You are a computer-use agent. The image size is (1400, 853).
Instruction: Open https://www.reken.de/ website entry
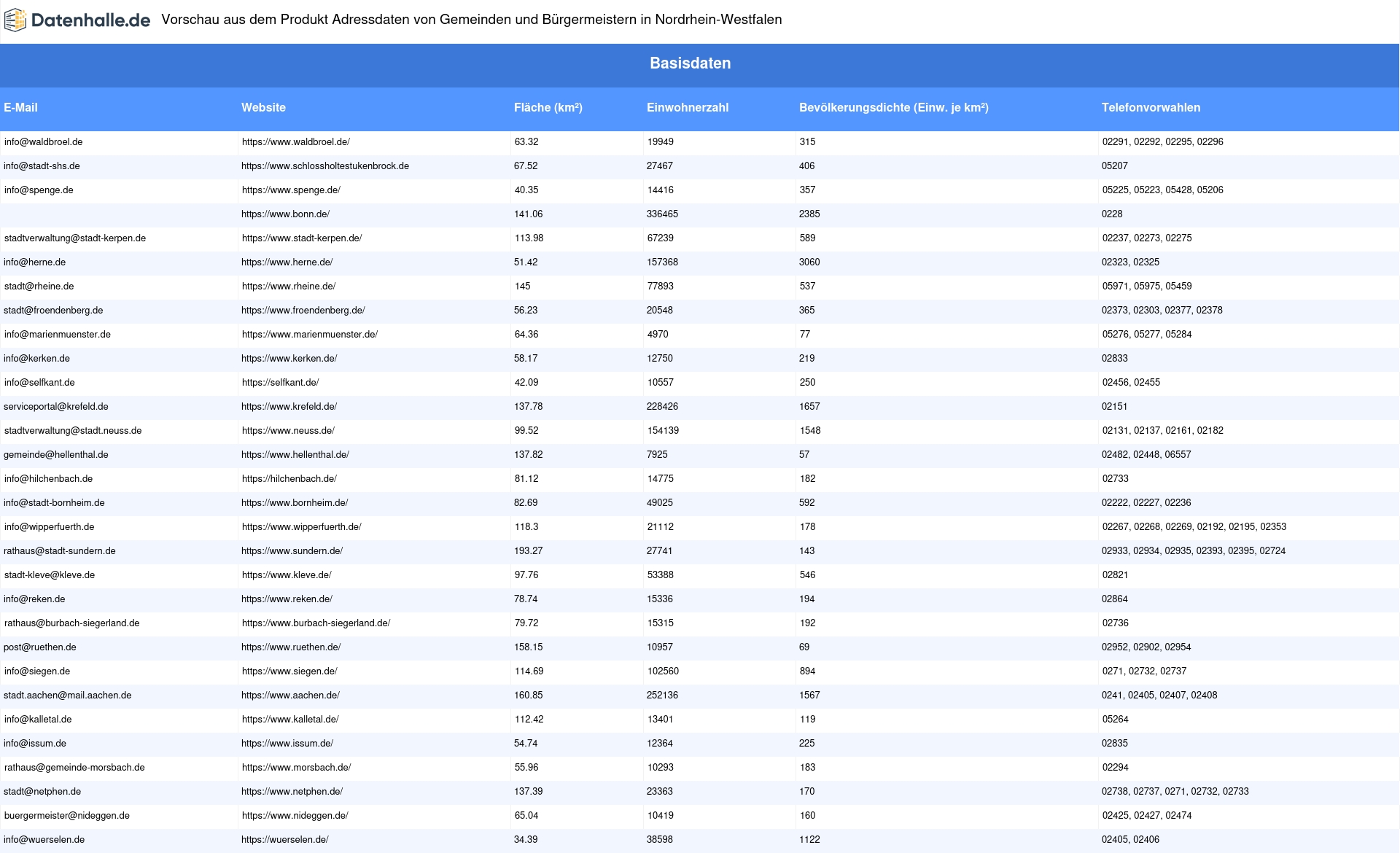[287, 599]
